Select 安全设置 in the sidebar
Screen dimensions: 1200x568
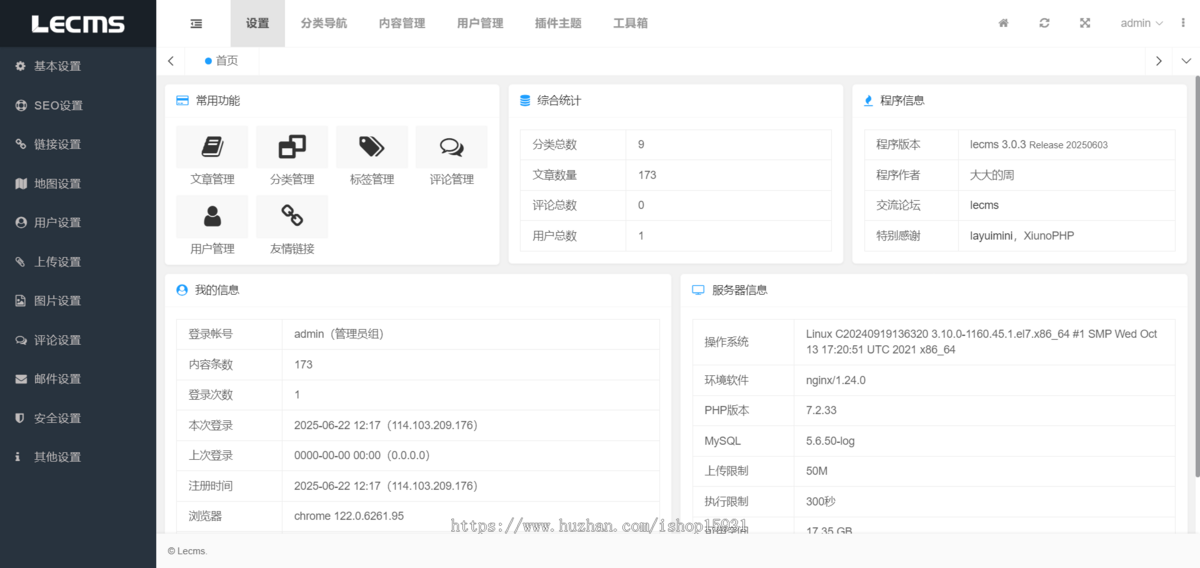[78, 418]
